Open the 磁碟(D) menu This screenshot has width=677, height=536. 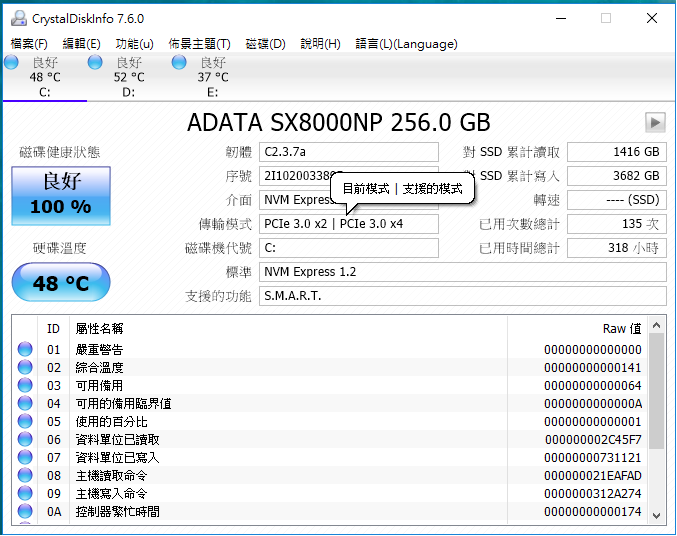tap(265, 44)
